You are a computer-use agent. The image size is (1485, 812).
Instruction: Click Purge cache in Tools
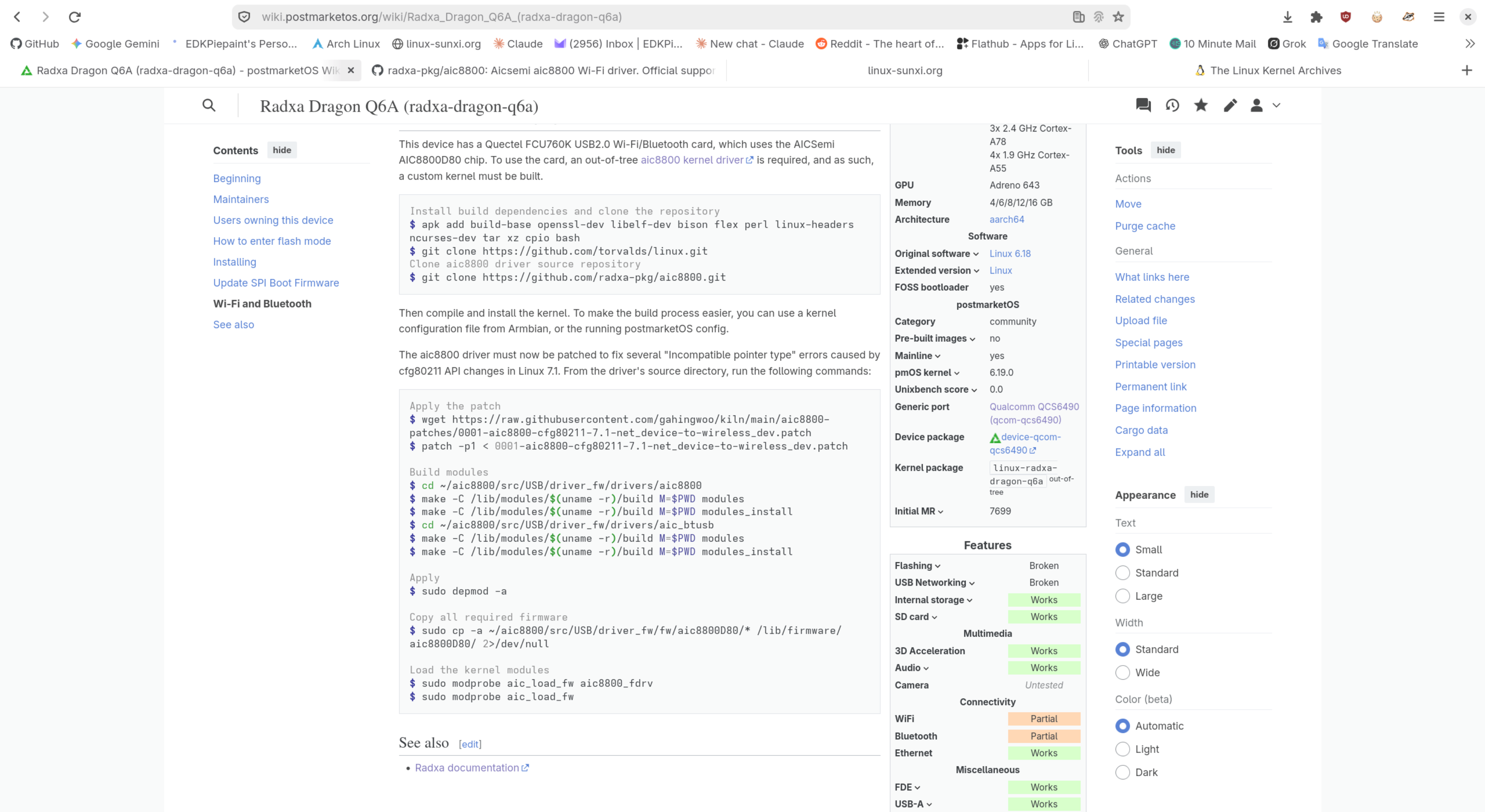[x=1145, y=226]
